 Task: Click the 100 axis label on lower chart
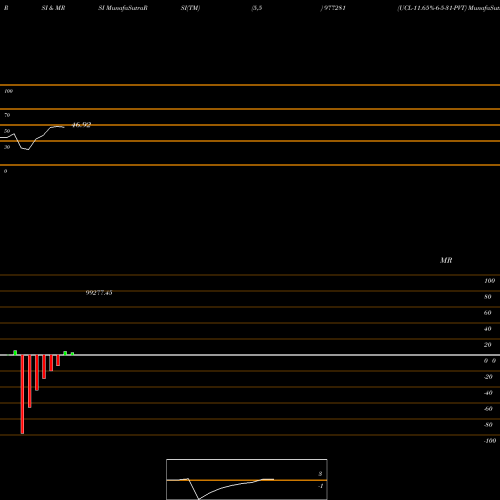pyautogui.click(x=489, y=281)
